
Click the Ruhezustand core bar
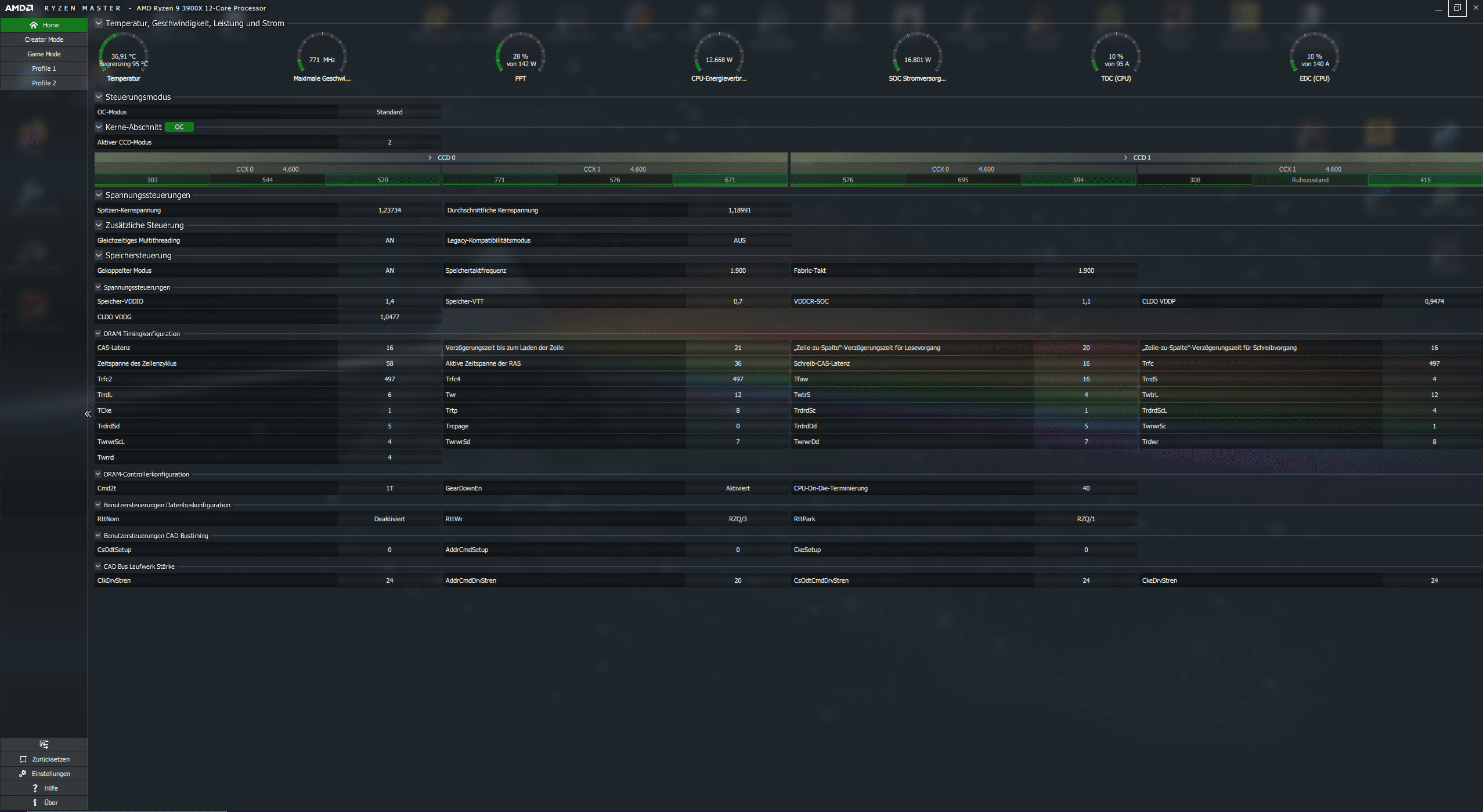click(1310, 180)
